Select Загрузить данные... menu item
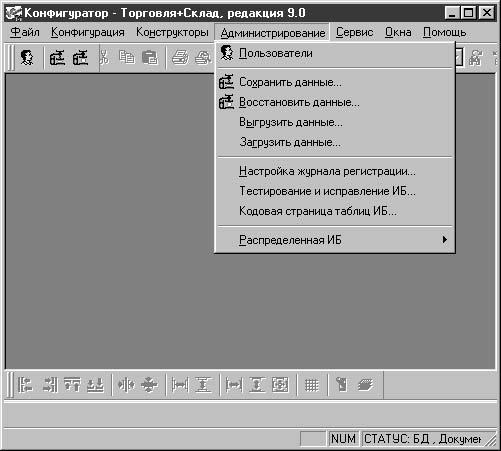The height and width of the screenshot is (451, 501). click(x=335, y=142)
